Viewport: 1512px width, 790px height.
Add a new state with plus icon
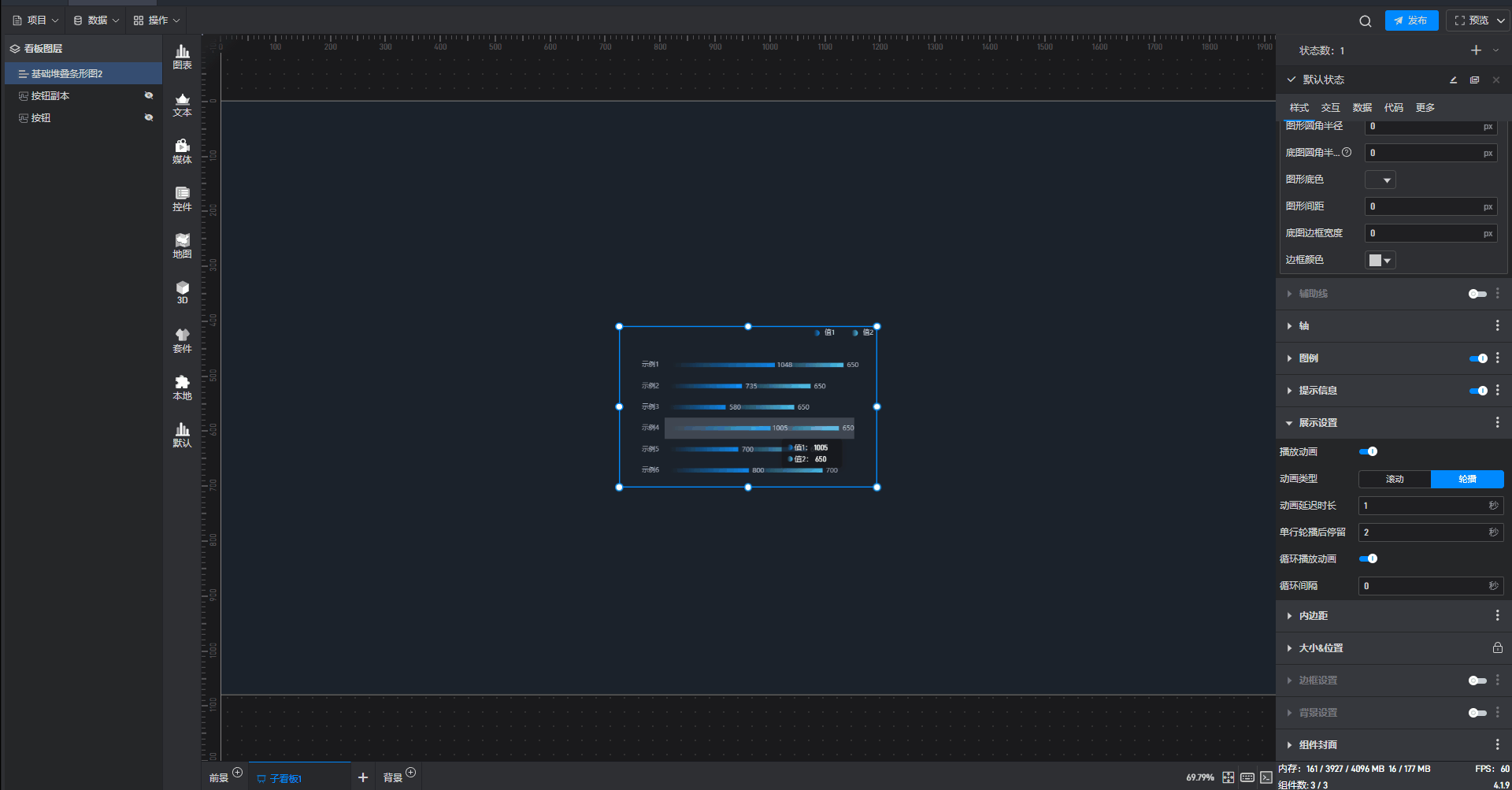point(1476,50)
